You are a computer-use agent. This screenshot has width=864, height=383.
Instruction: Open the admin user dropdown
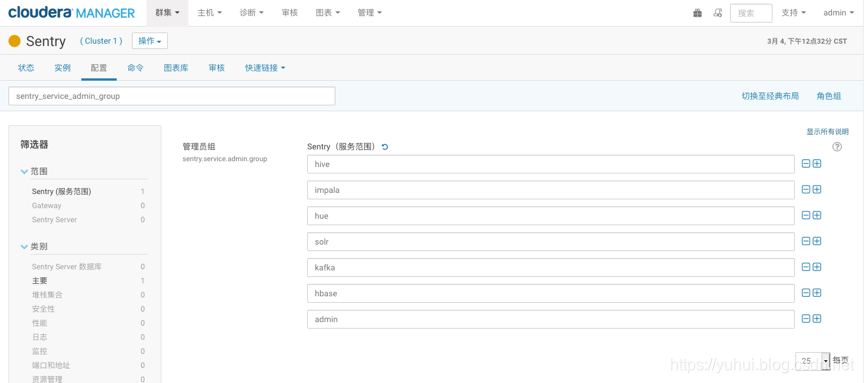tap(839, 13)
